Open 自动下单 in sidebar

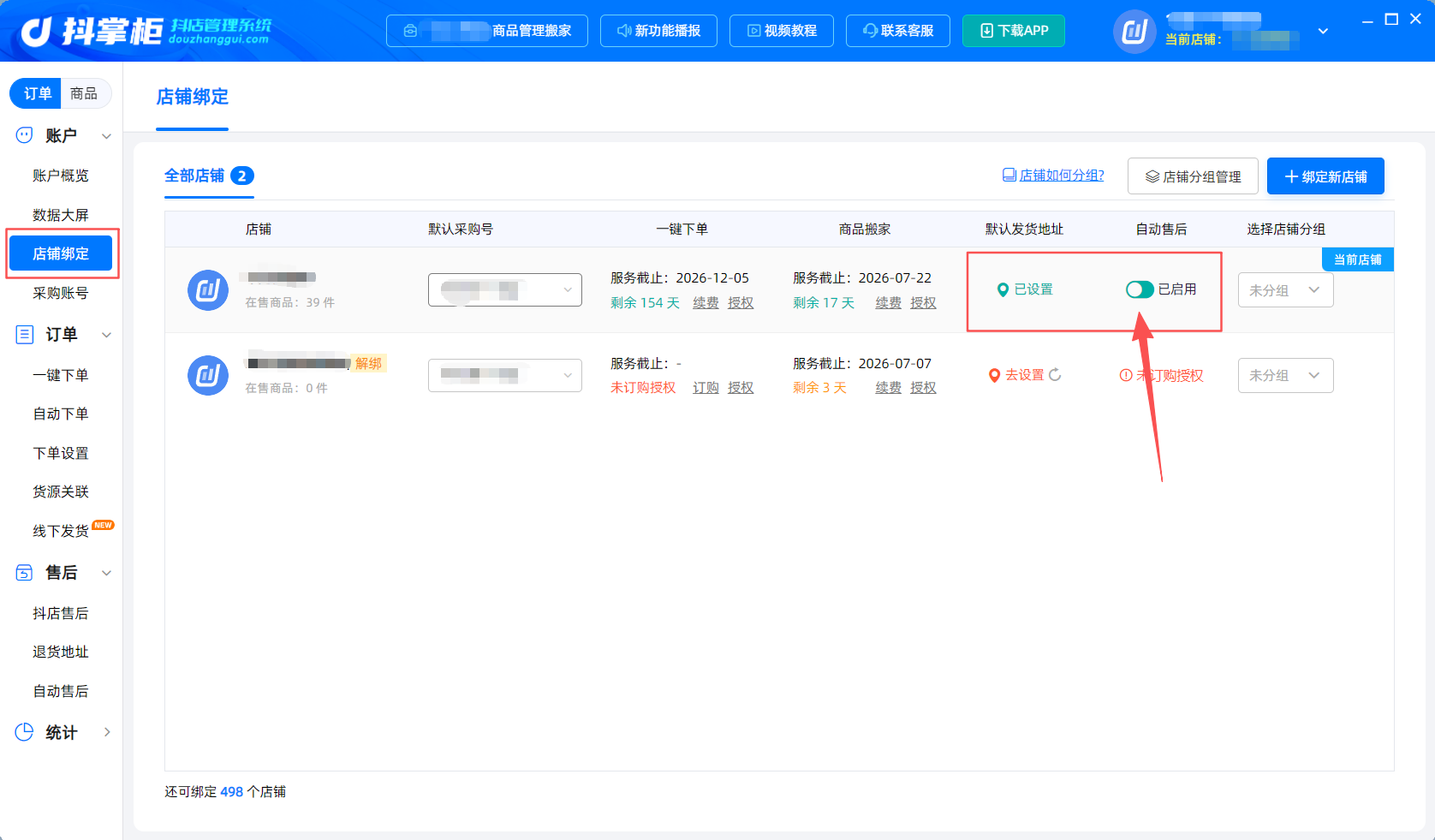pyautogui.click(x=61, y=414)
